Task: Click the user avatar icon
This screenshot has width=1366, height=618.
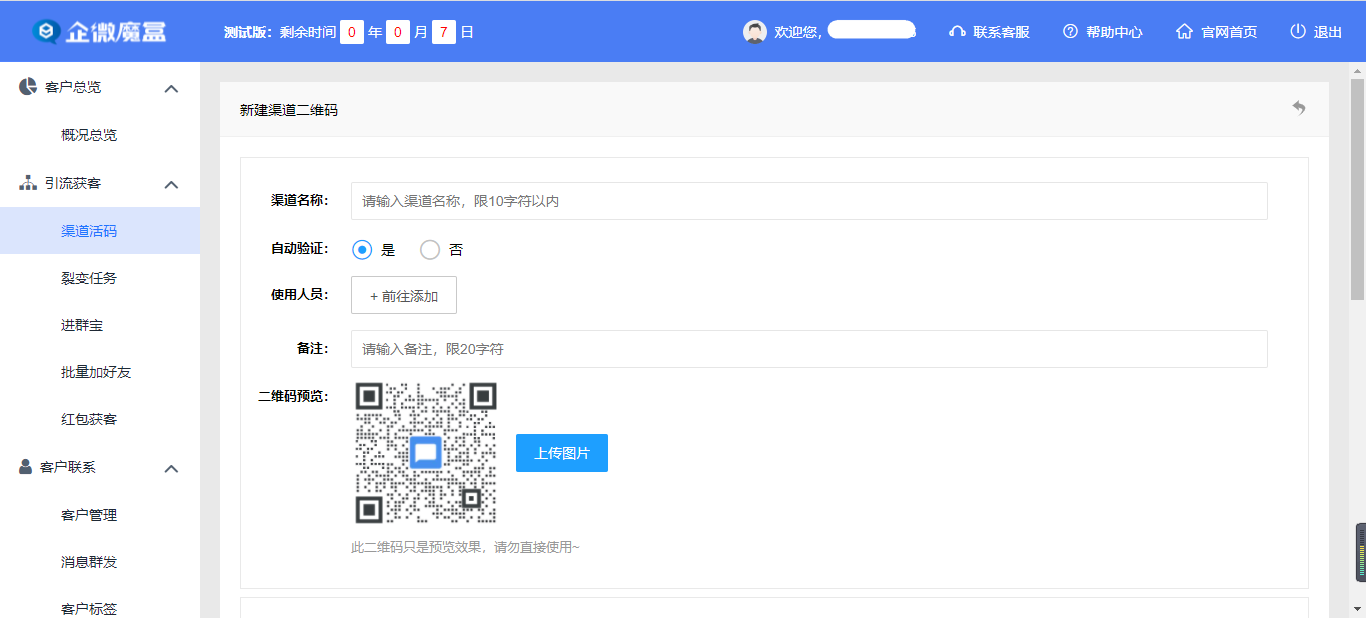Action: pyautogui.click(x=755, y=32)
